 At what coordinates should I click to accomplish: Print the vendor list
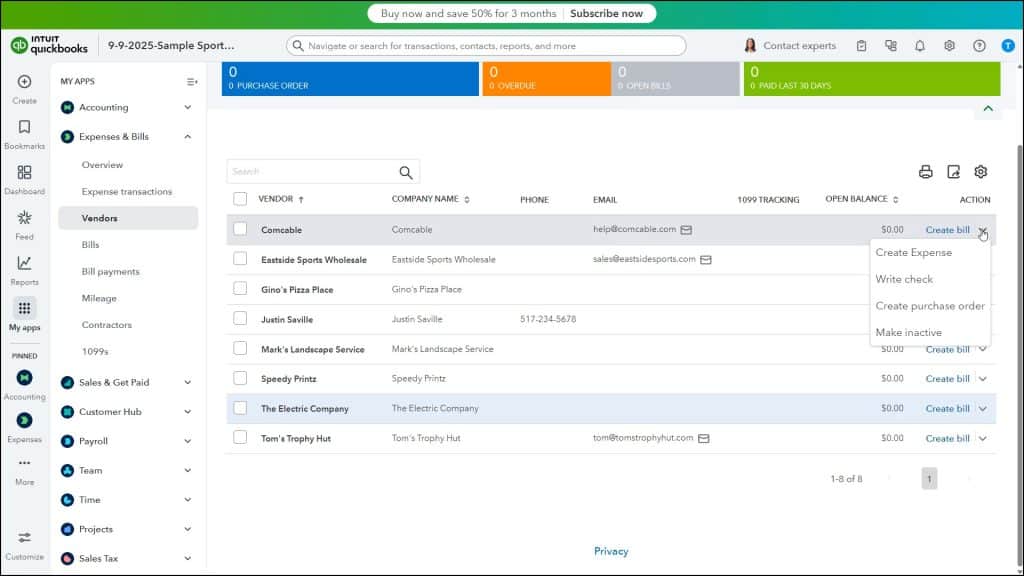coord(925,172)
